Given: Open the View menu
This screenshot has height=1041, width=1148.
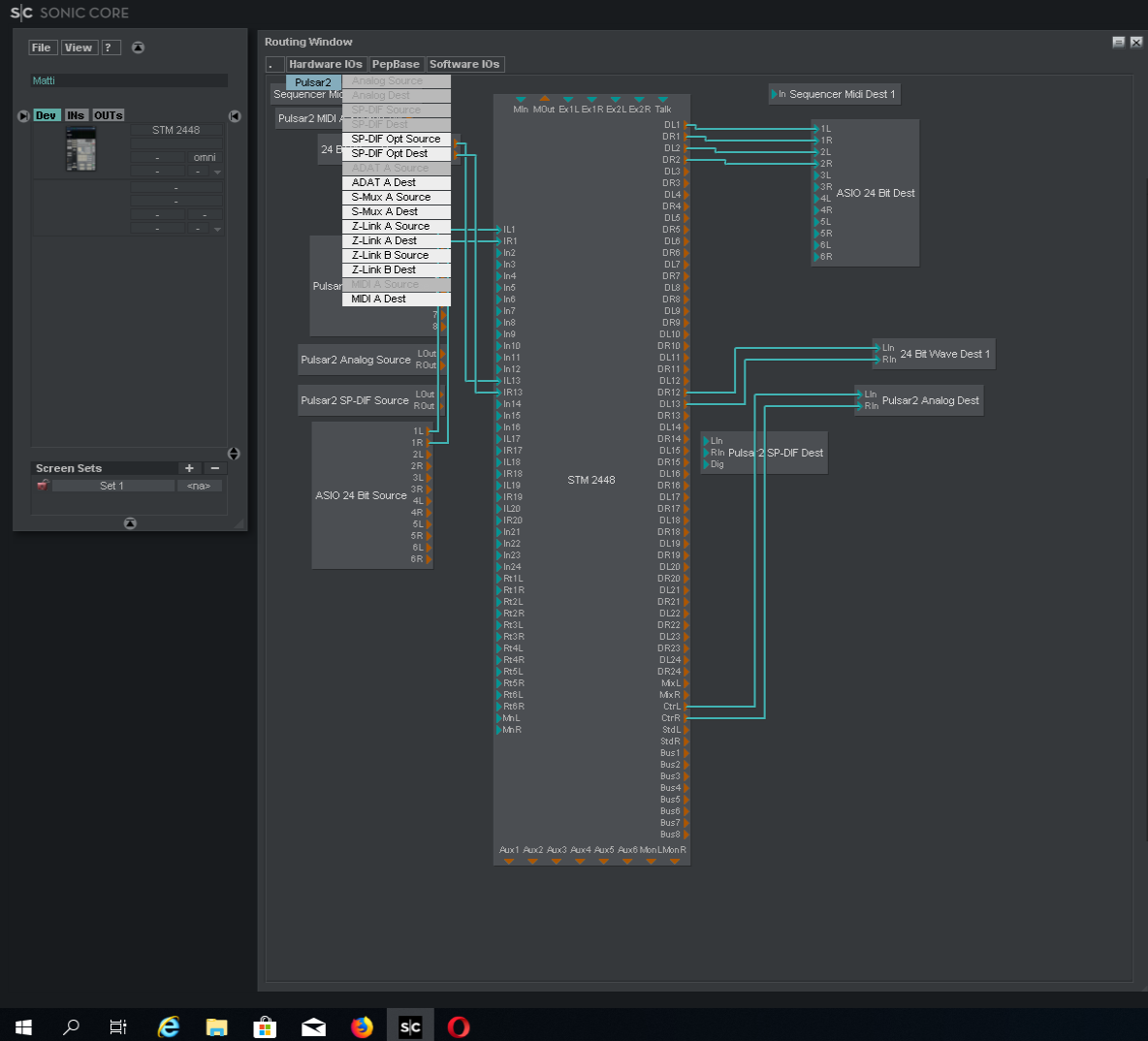Looking at the screenshot, I should coord(79,47).
